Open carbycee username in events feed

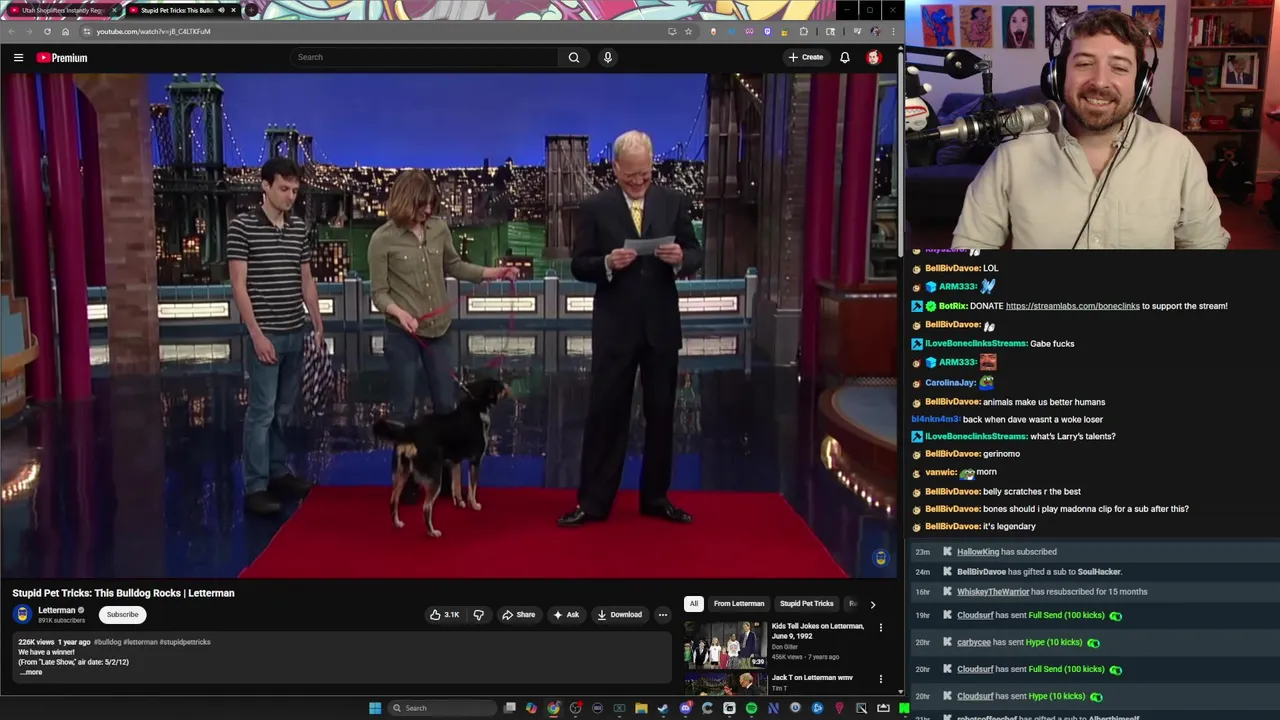click(x=974, y=642)
